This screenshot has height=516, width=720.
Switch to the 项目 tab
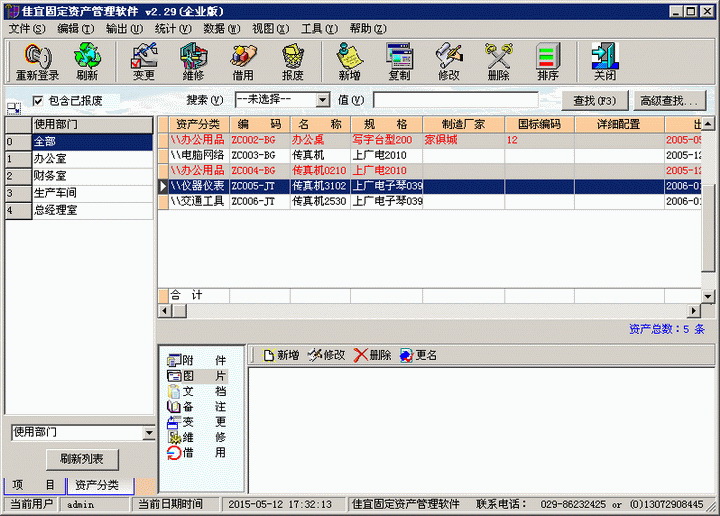[x=34, y=485]
